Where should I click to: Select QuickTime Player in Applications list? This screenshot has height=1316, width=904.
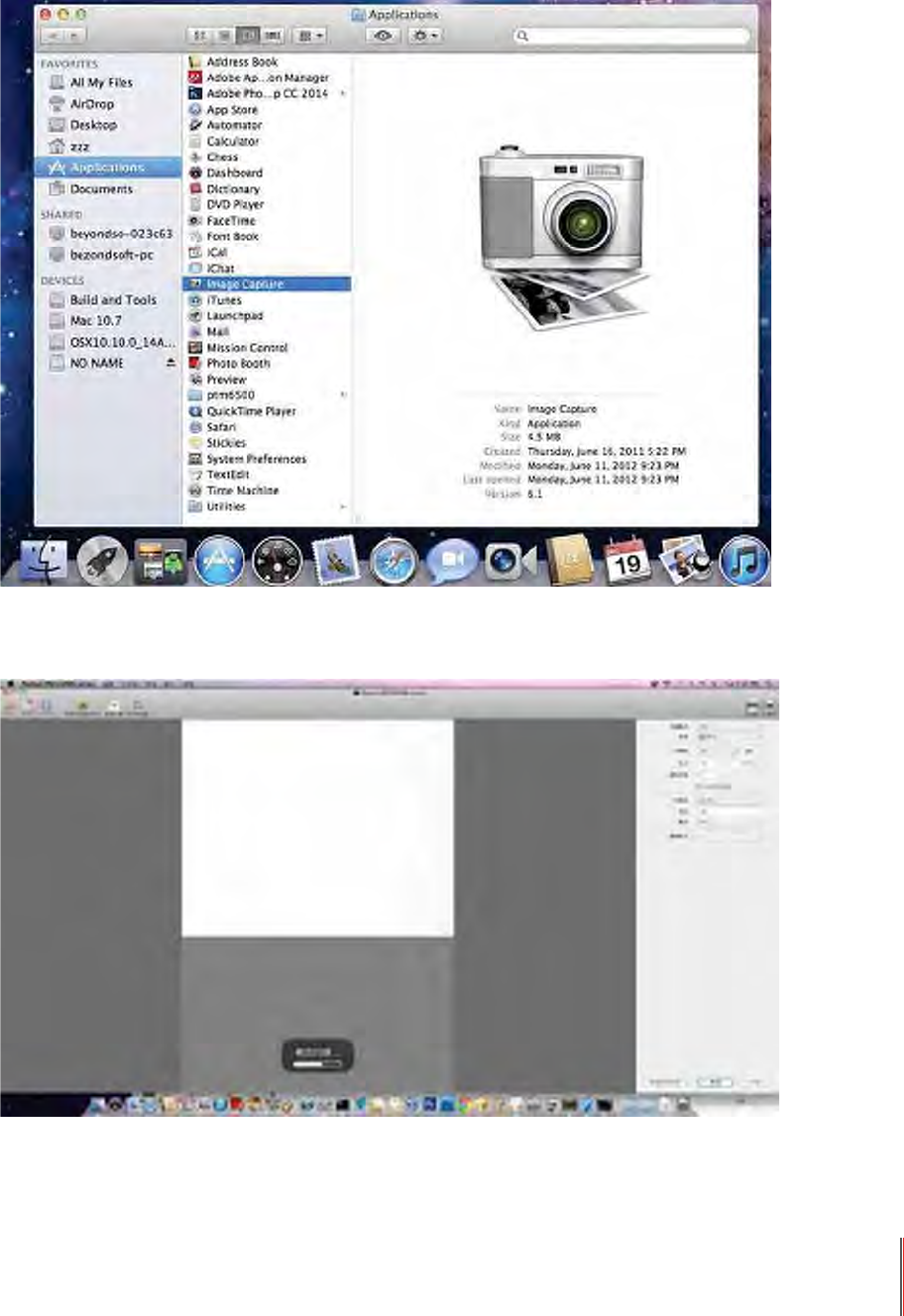[251, 411]
